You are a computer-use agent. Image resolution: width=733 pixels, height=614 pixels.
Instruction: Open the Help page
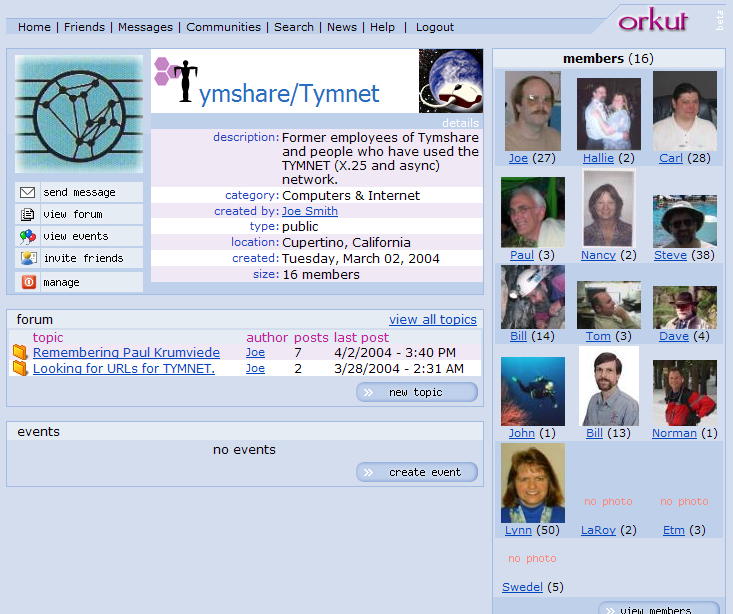pos(382,27)
